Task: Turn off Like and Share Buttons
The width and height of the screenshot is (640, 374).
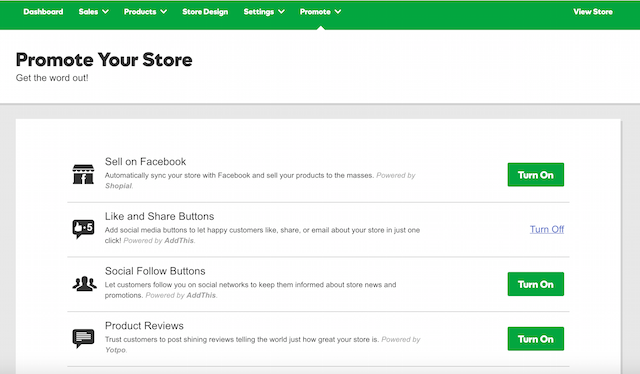Action: pyautogui.click(x=547, y=229)
